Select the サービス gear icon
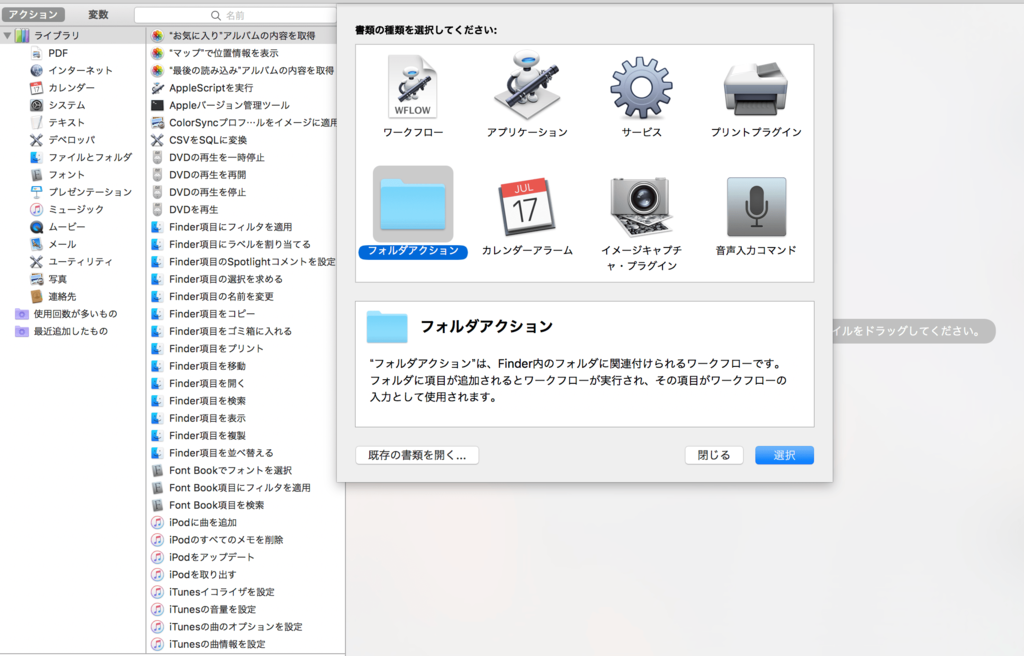 point(641,88)
